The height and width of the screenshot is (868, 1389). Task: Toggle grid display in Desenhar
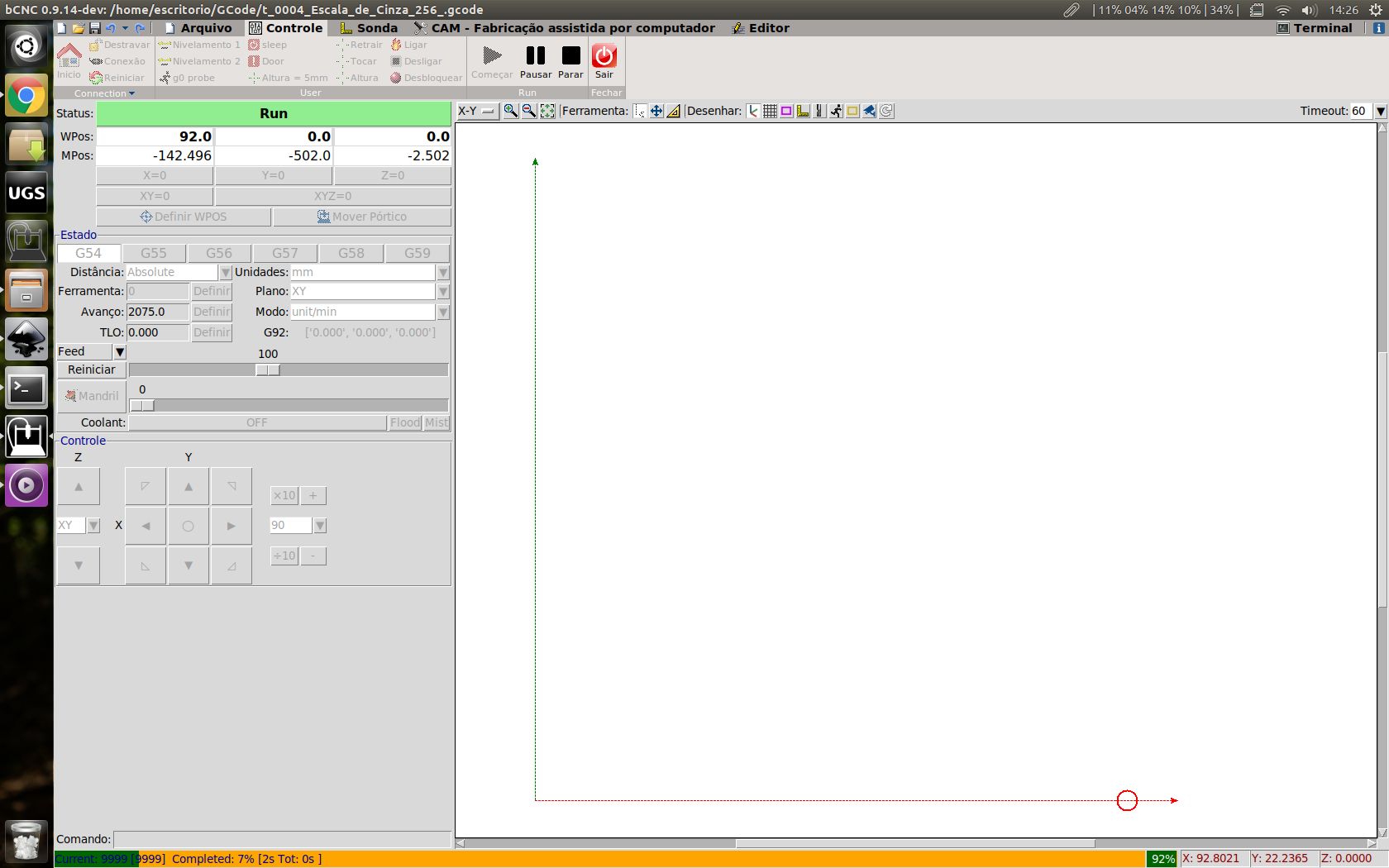[770, 111]
